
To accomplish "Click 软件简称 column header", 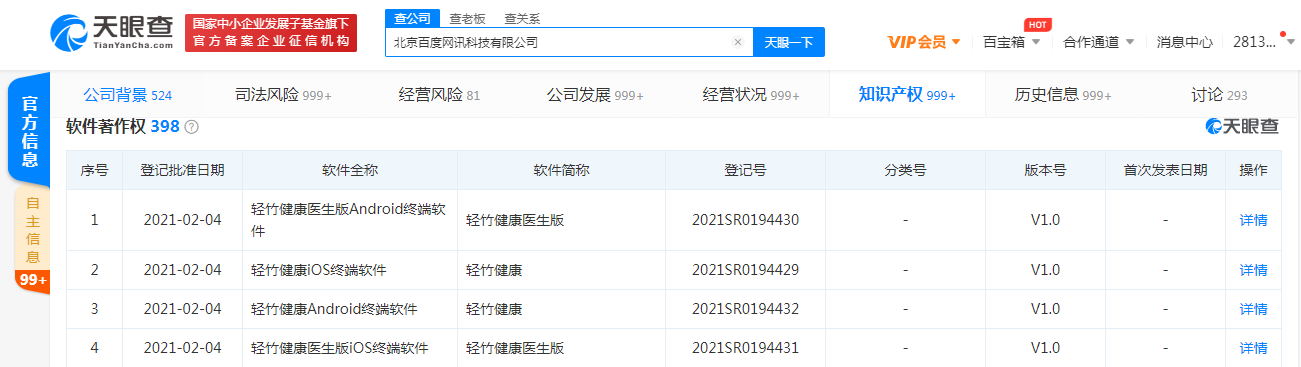I will 561,170.
